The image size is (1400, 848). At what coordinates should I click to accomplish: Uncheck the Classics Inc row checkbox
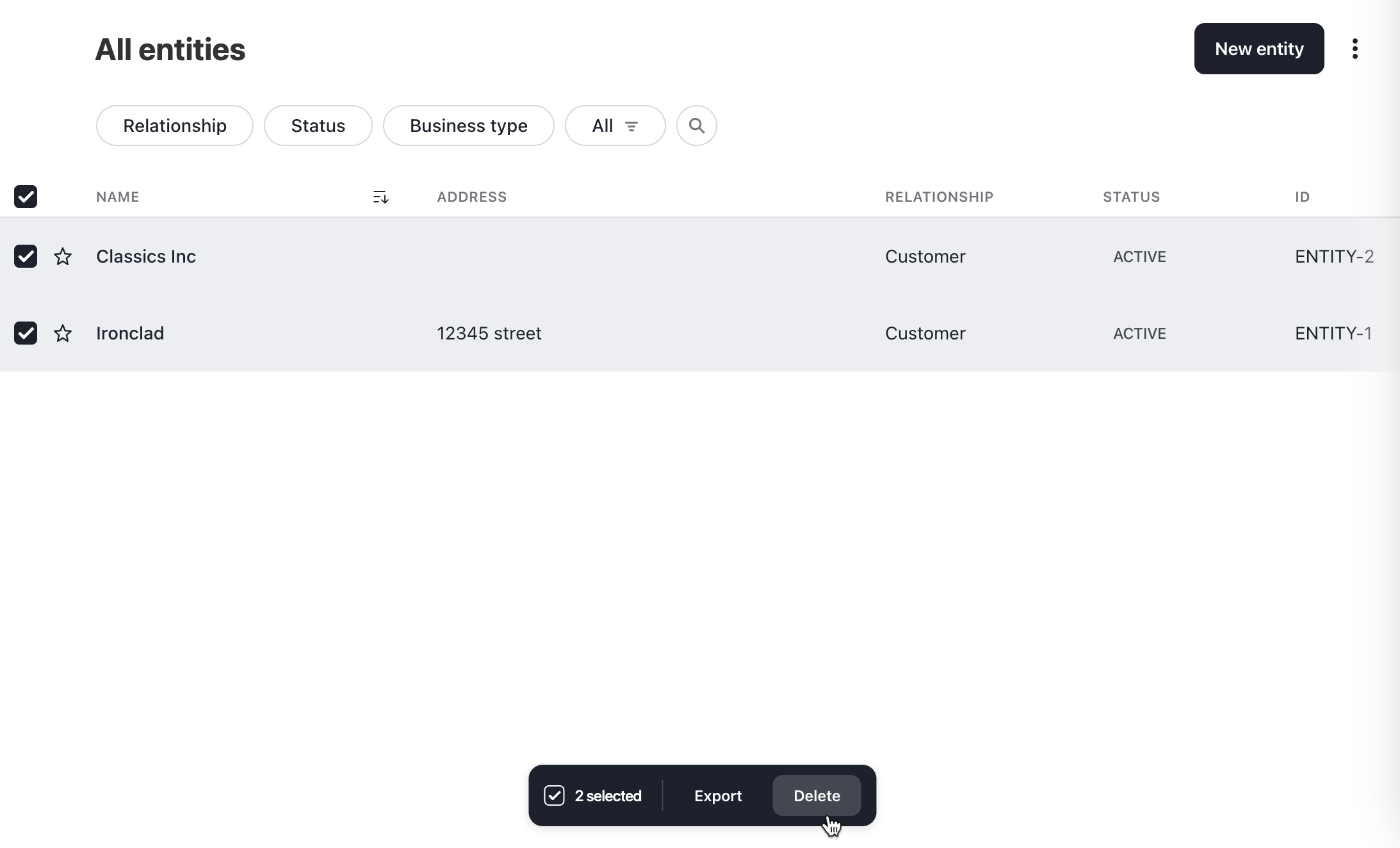26,256
